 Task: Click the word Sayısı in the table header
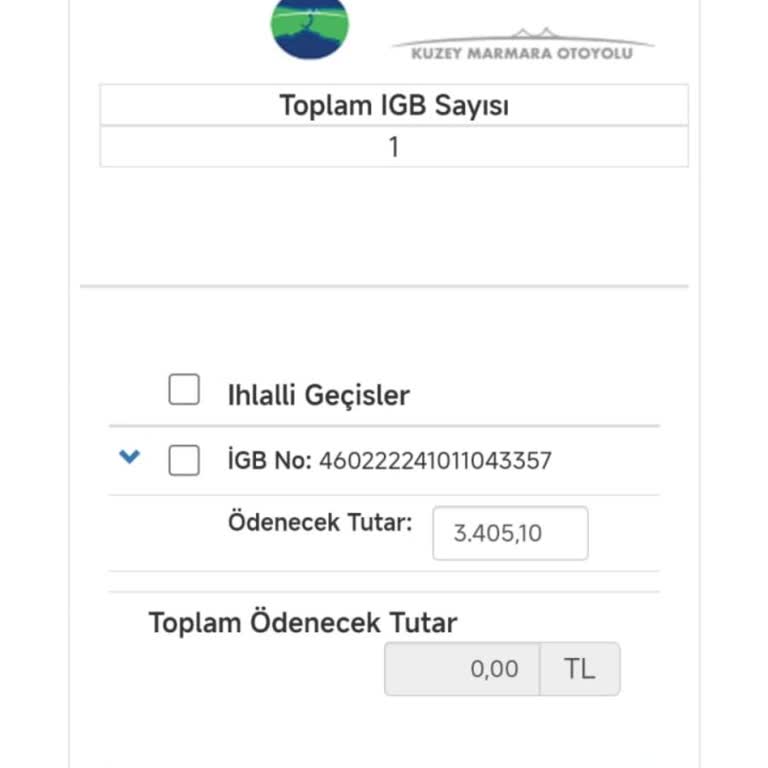(470, 105)
